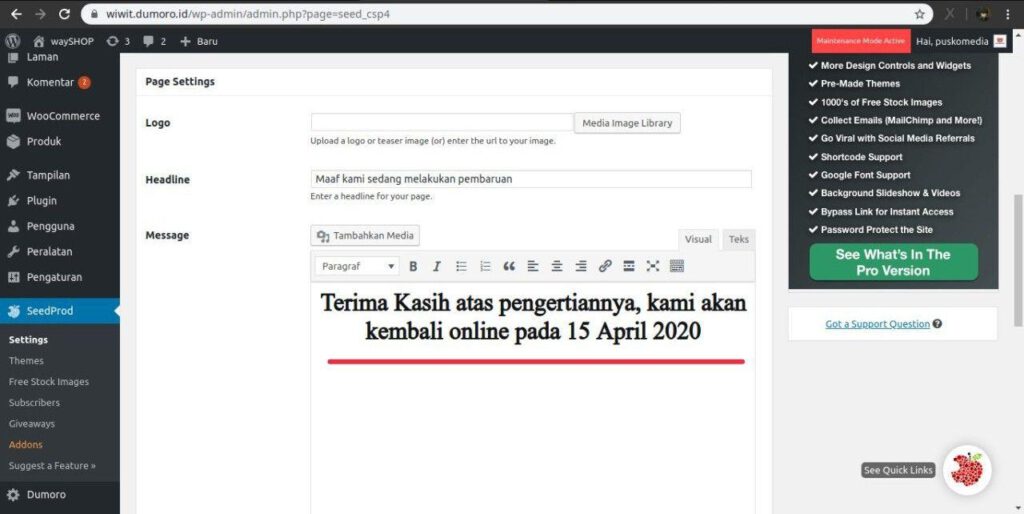Insert a bulleted list in the editor

[x=461, y=266]
